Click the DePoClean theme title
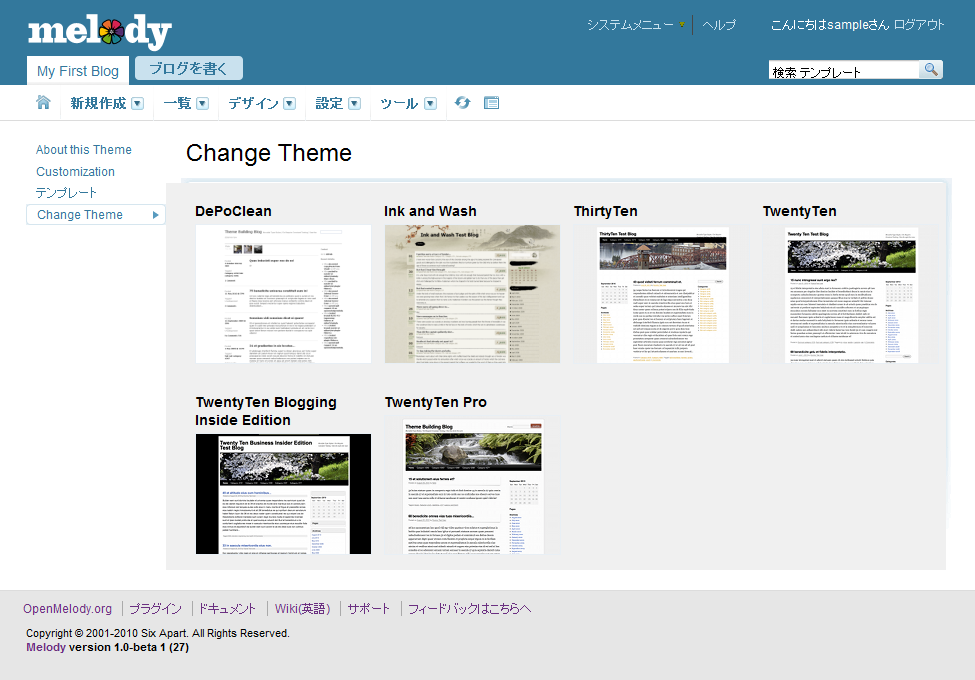The image size is (975, 680). tap(233, 211)
